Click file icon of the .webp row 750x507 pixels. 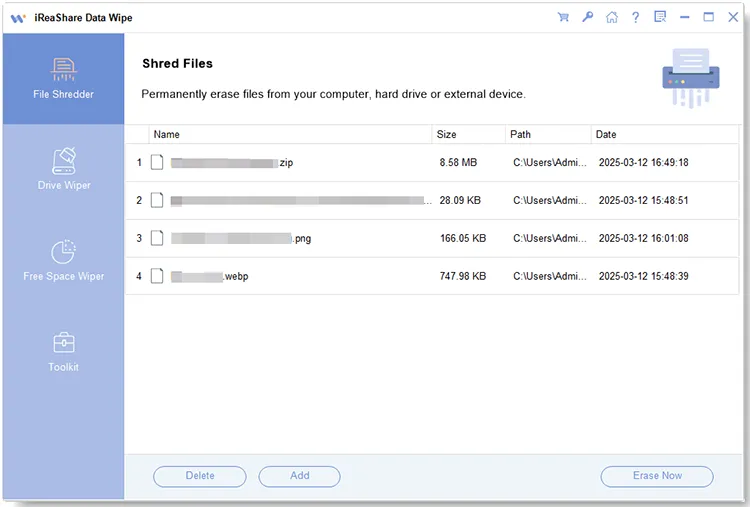[157, 276]
